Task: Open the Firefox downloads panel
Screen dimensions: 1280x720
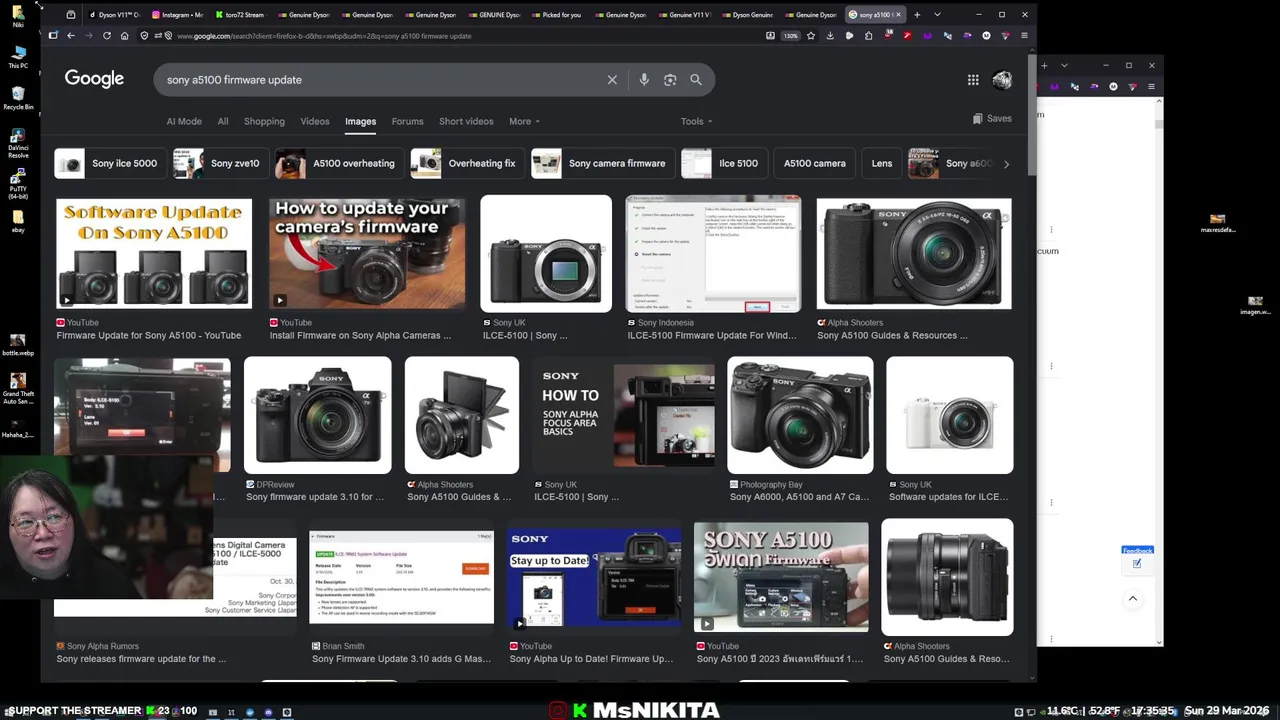Action: (830, 36)
